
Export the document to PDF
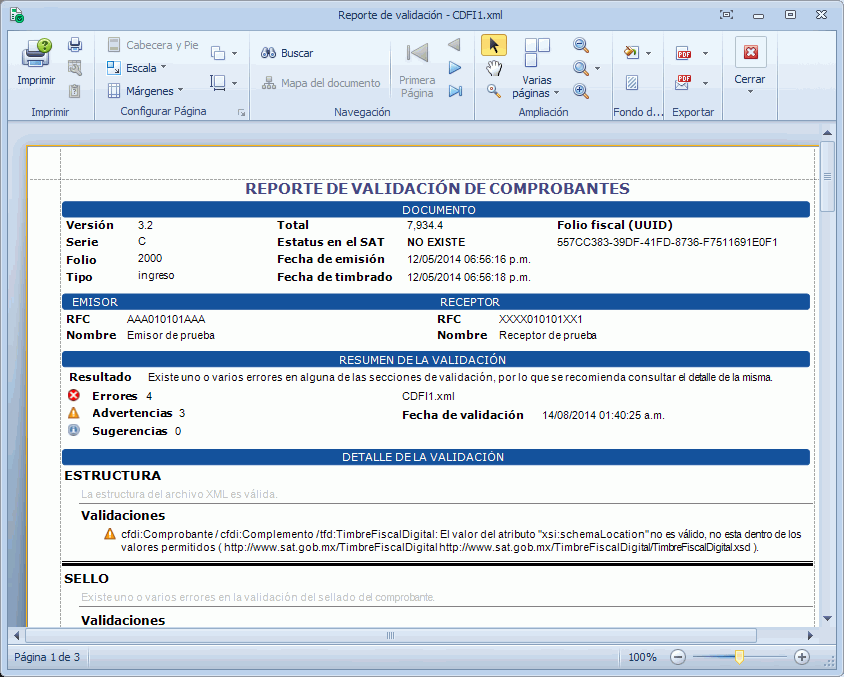[x=684, y=53]
